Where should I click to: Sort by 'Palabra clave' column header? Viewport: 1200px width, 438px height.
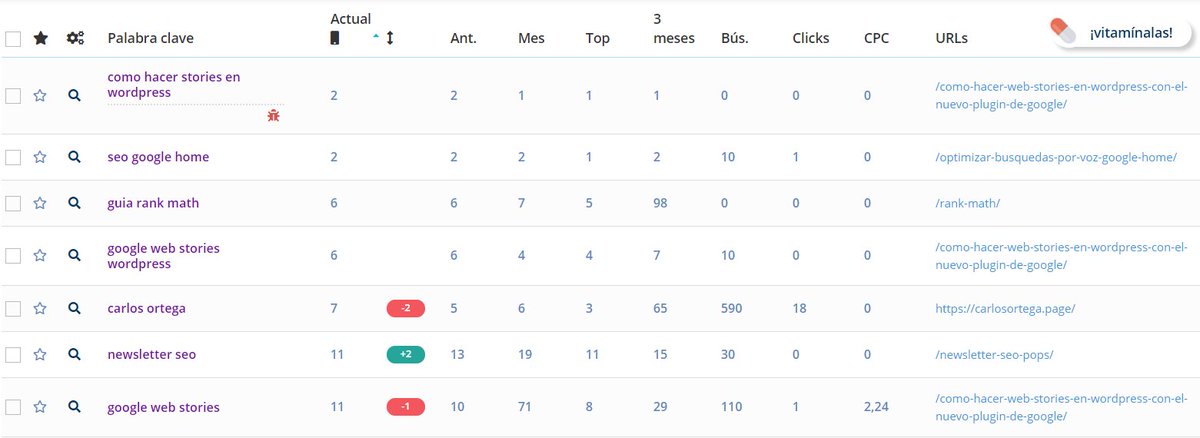click(x=151, y=38)
